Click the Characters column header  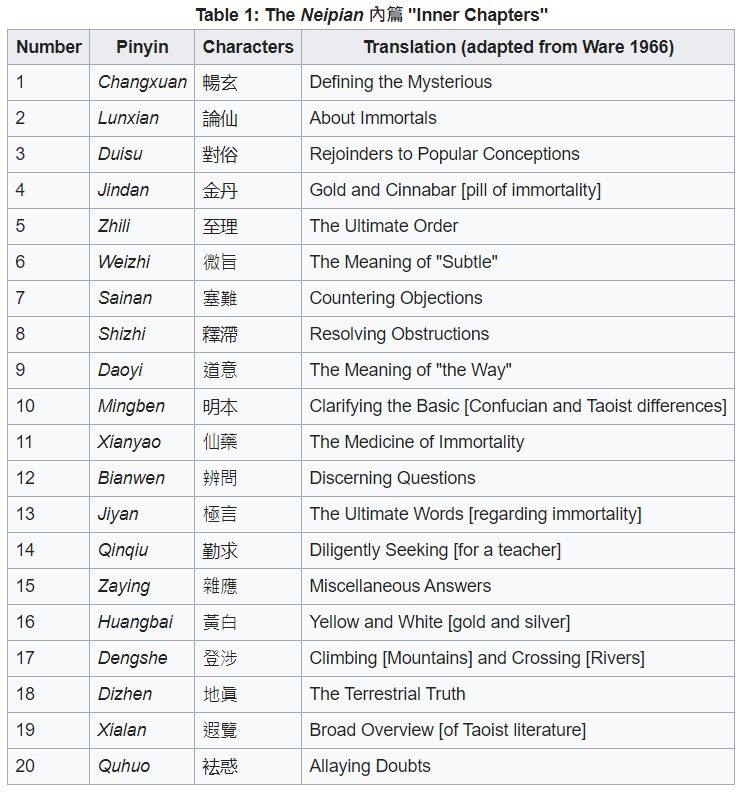pos(248,47)
